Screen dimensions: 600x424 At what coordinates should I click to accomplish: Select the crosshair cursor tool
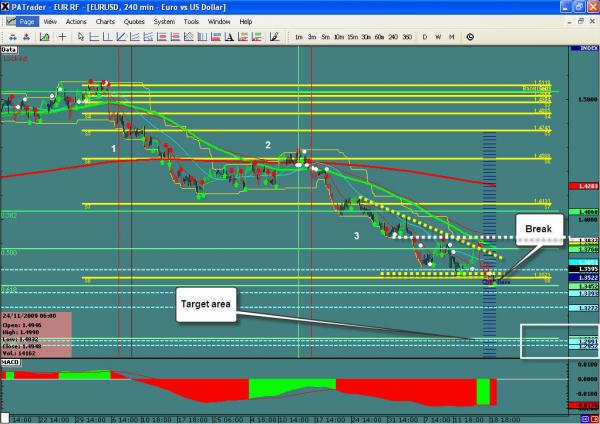[62, 36]
